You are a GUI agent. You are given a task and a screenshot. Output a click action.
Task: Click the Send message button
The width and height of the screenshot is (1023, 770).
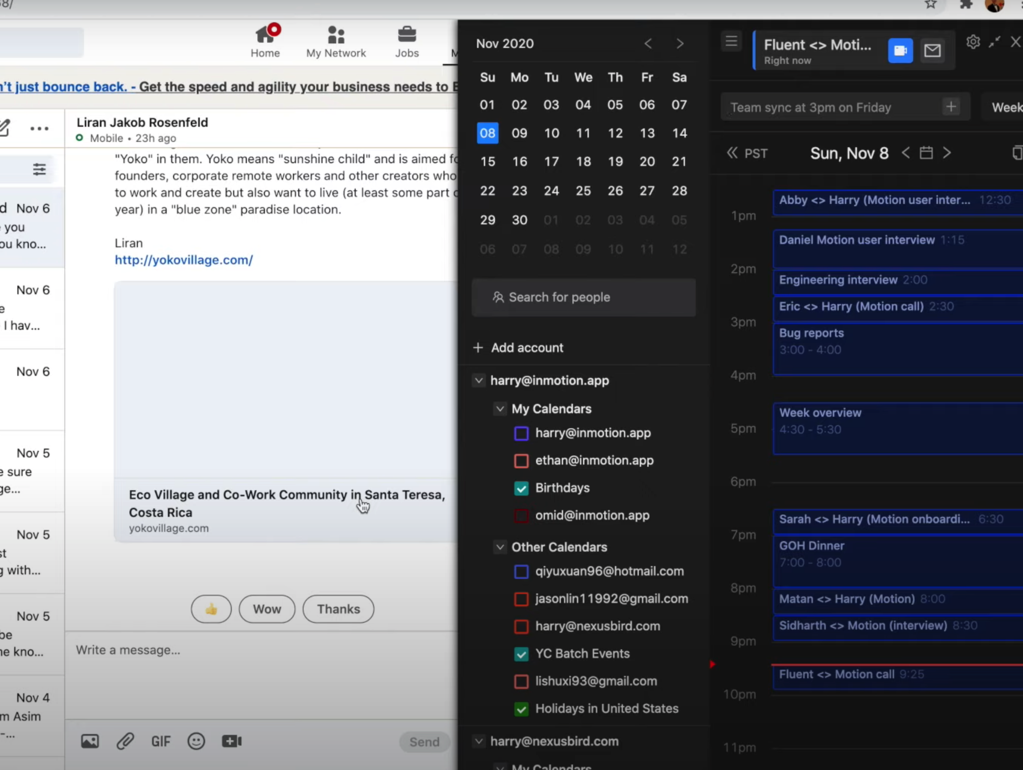click(424, 741)
